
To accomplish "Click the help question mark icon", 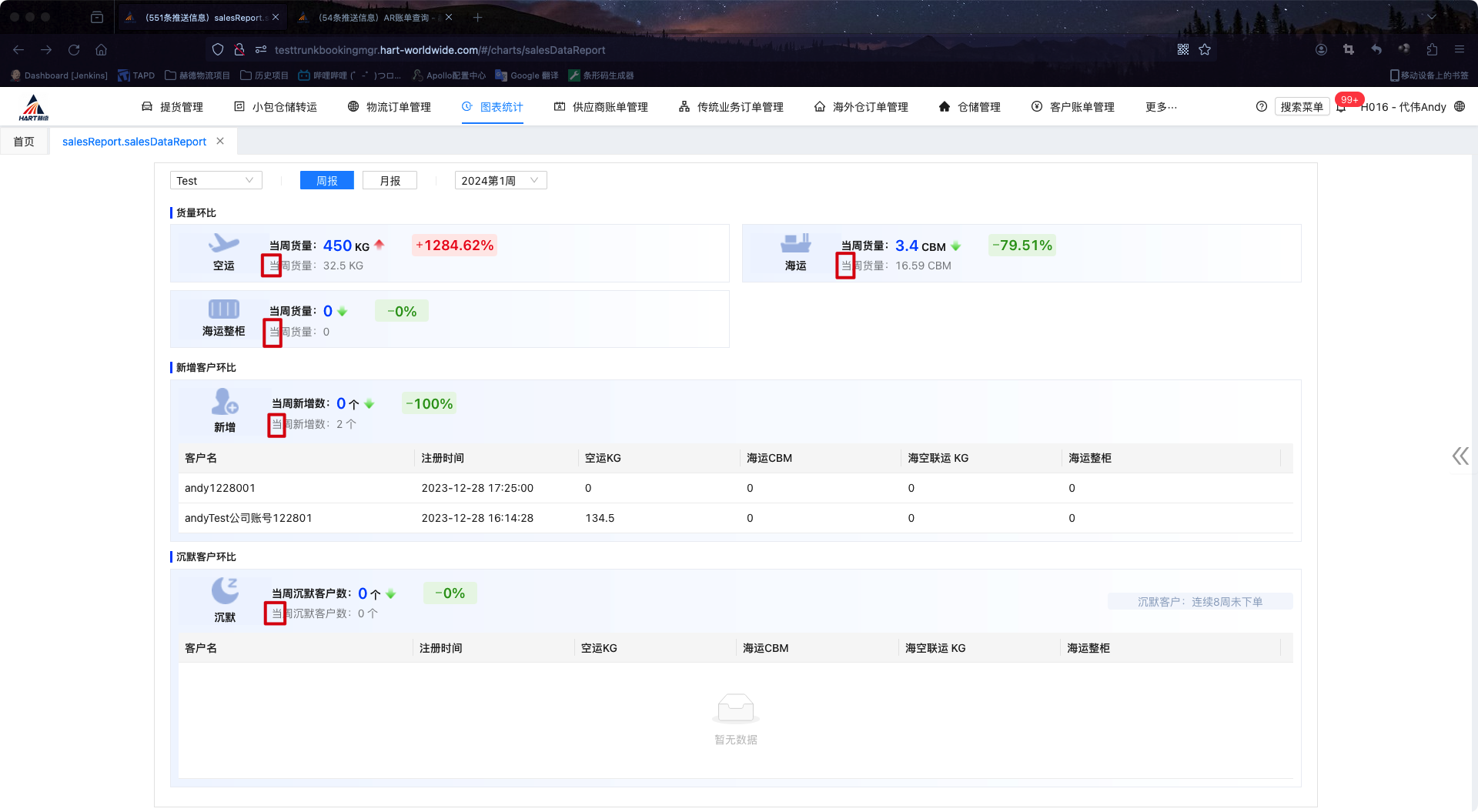I will (1261, 107).
